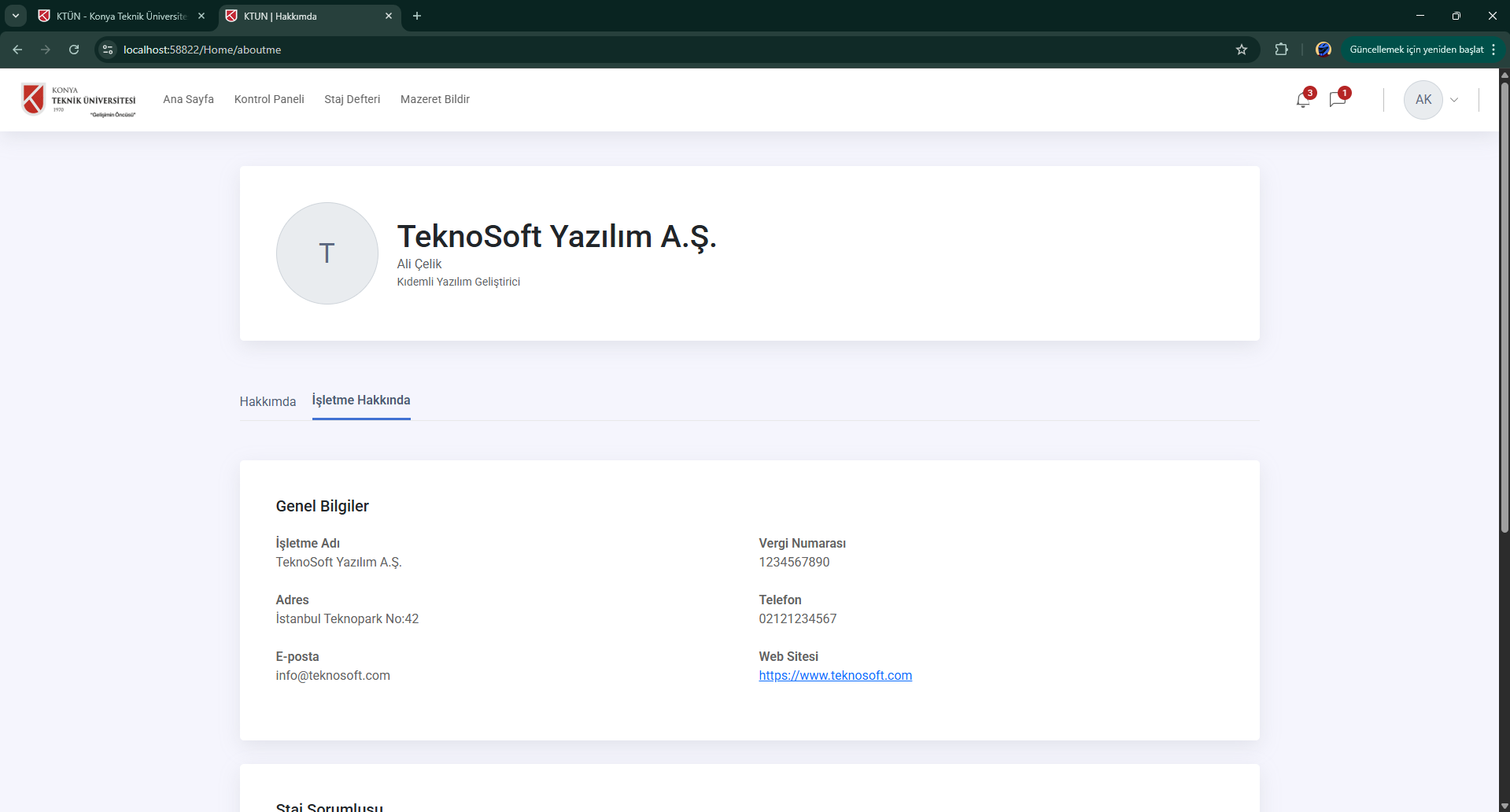Screen dimensions: 1510x812
Task: Open a new browser tab
Action: point(417,16)
